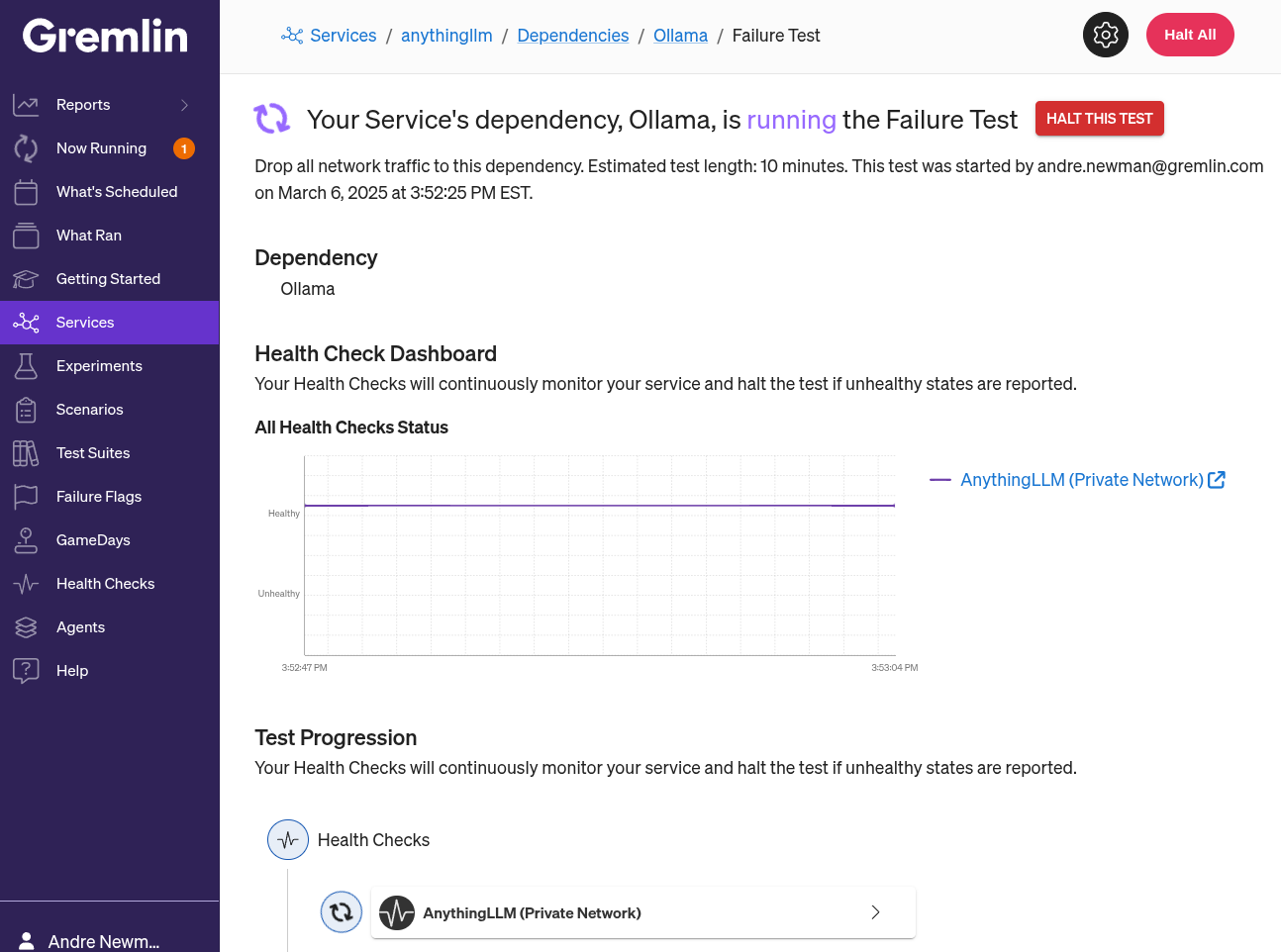Click the Health Check Dashboard heading
The width and height of the screenshot is (1281, 952).
click(x=375, y=353)
